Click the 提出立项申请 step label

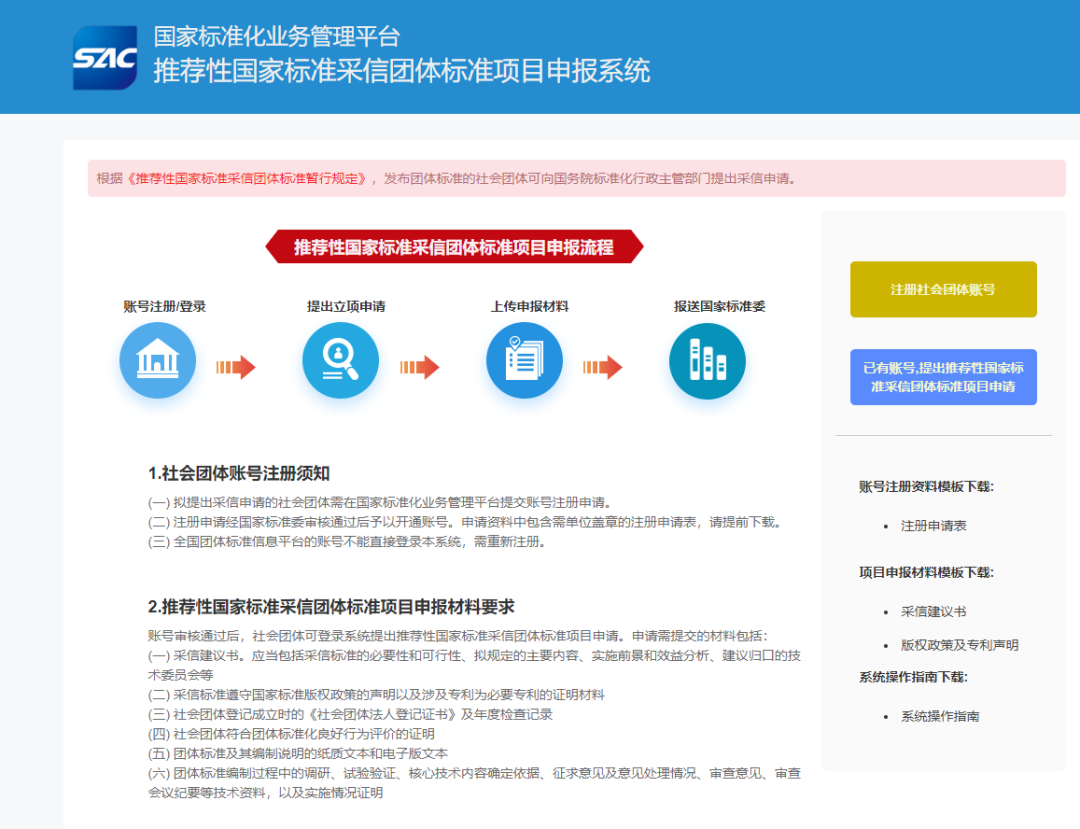[346, 306]
